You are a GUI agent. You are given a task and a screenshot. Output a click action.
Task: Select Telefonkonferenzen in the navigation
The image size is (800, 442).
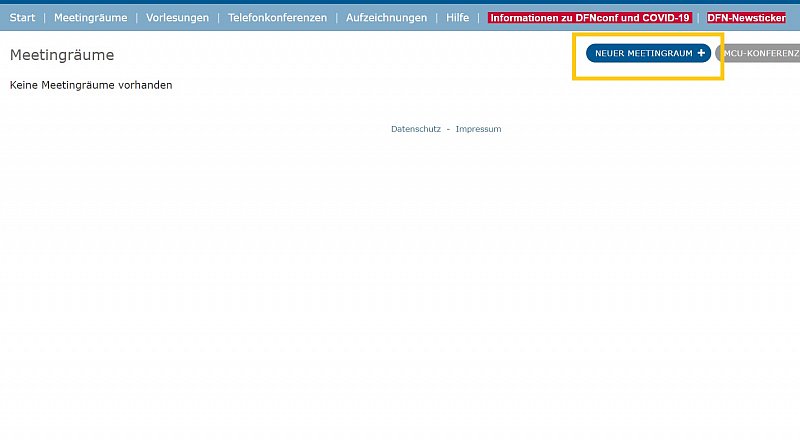tap(278, 18)
